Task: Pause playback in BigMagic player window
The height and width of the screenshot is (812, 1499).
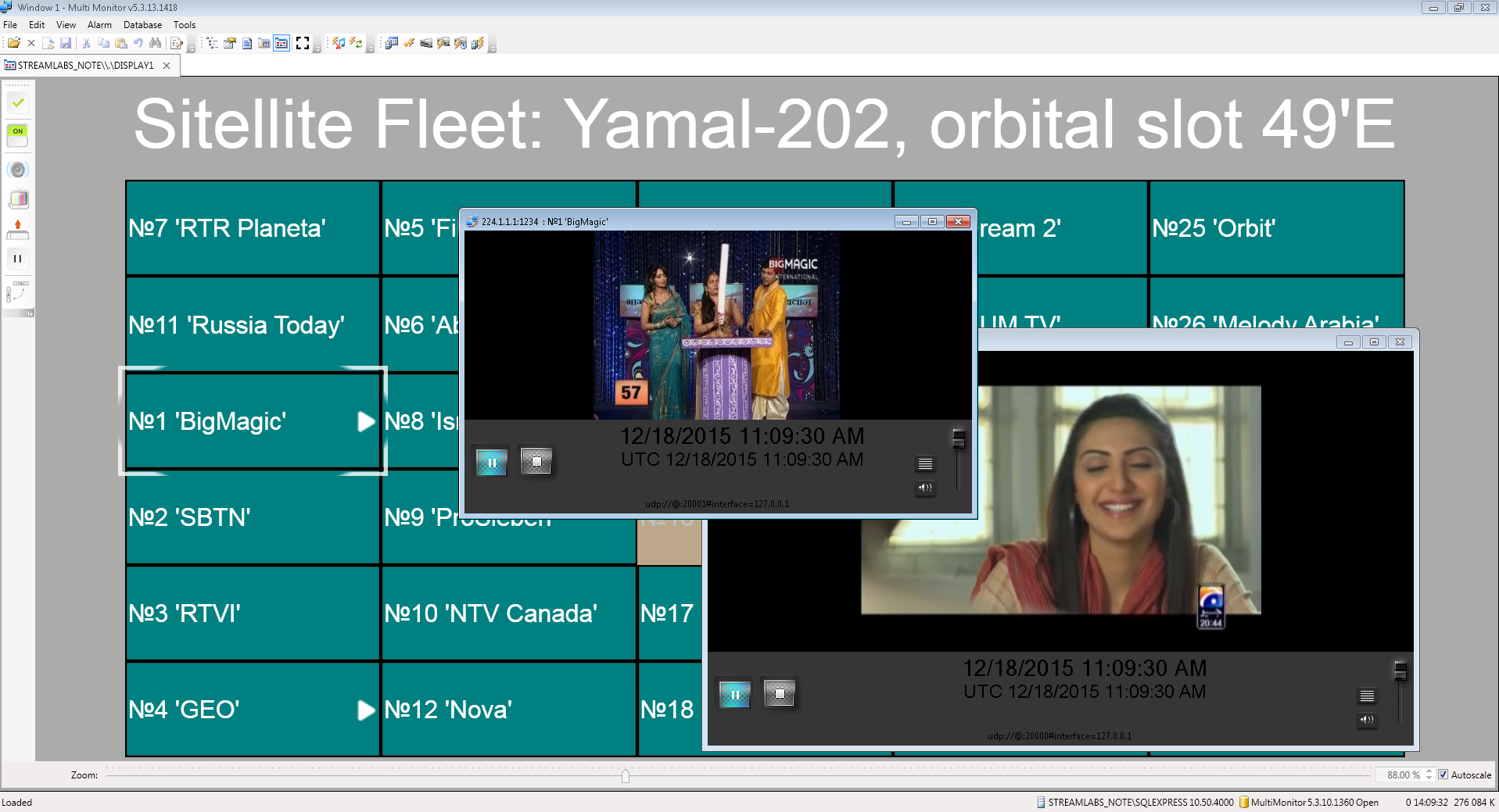Action: [492, 463]
